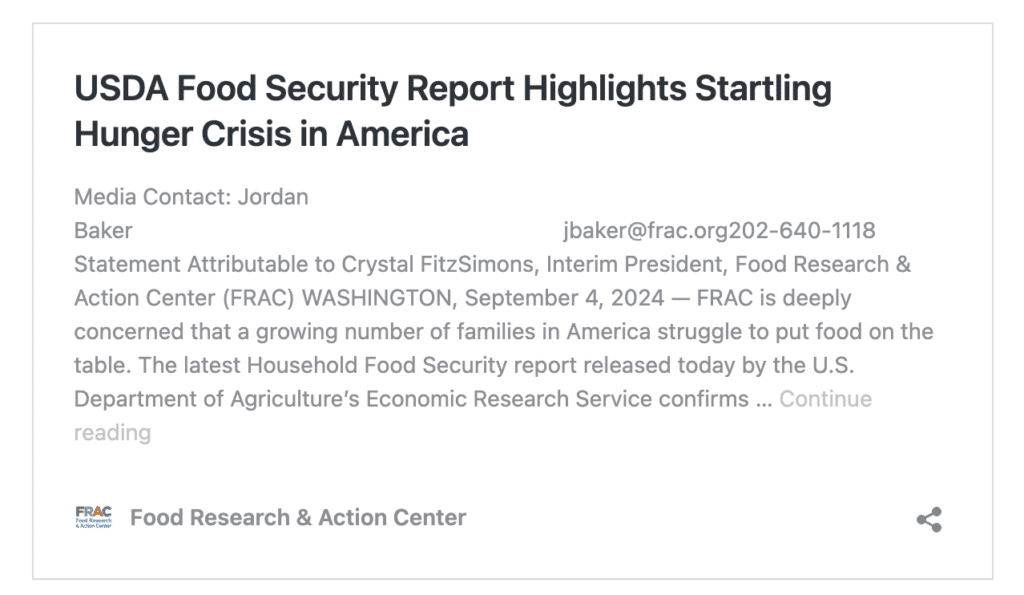Viewport: 1024px width, 595px height.
Task: Click the Continue reading link
Action: click(x=825, y=399)
